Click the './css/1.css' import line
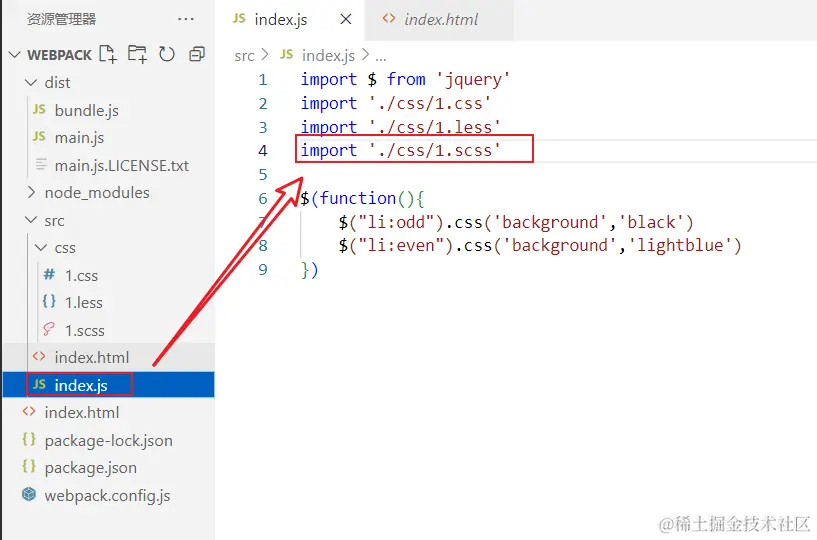The height and width of the screenshot is (540, 817). (x=395, y=104)
